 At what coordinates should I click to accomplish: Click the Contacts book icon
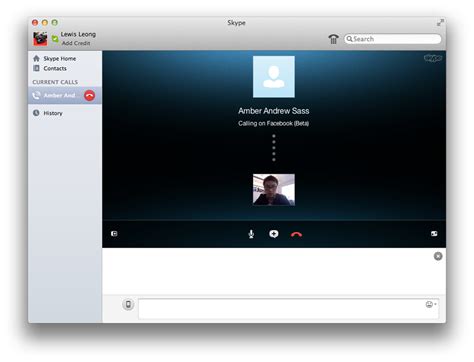click(36, 68)
